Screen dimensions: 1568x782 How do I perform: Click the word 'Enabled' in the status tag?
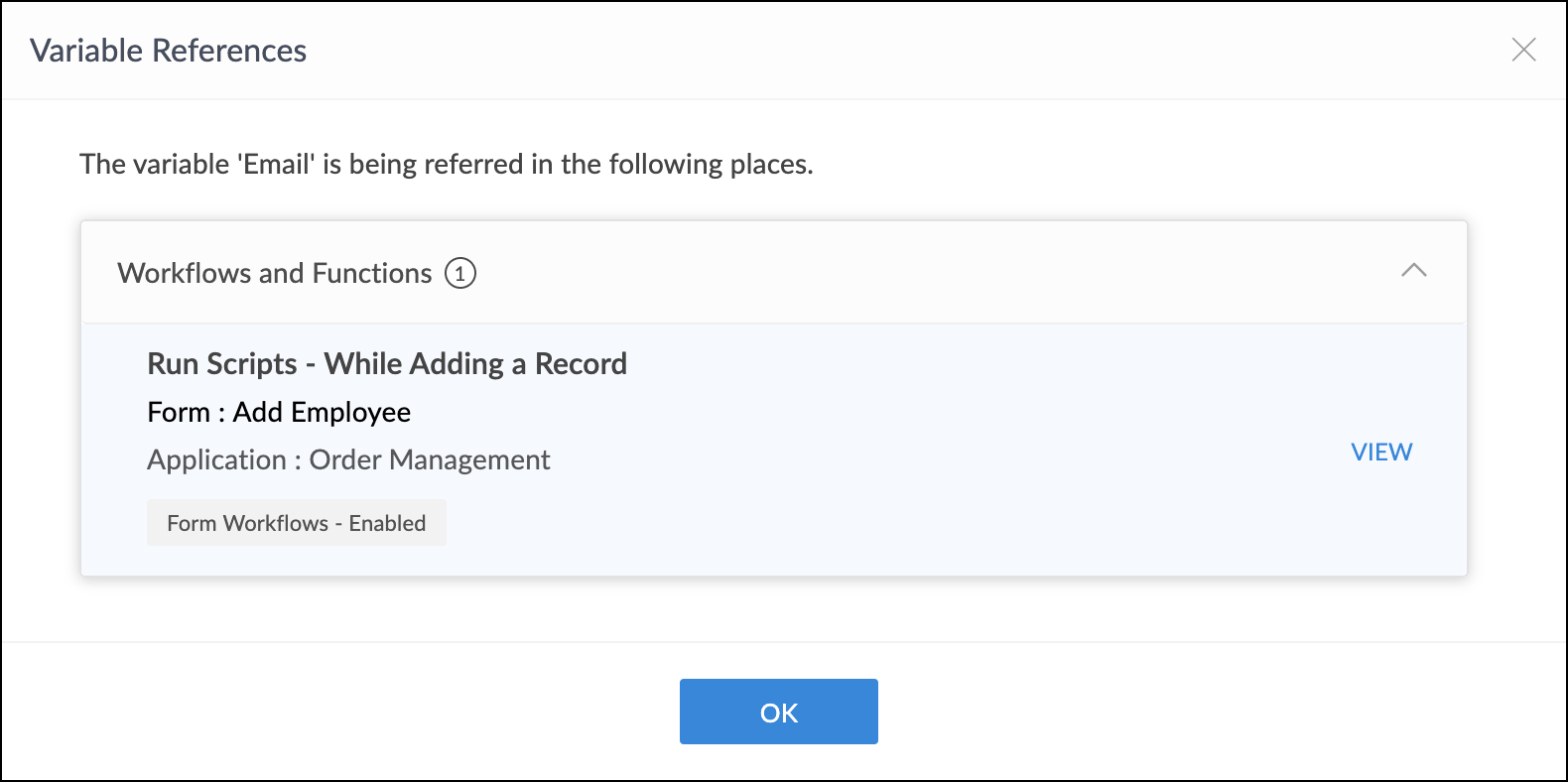(387, 523)
